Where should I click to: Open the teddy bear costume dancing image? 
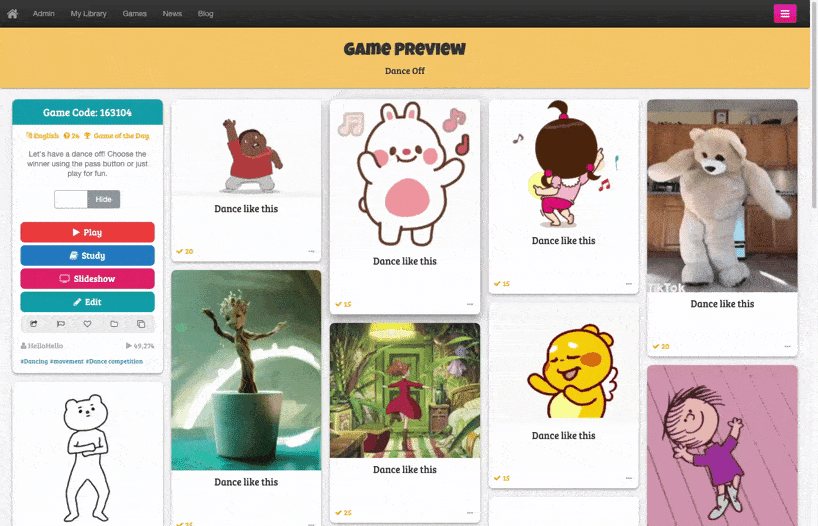click(x=722, y=196)
